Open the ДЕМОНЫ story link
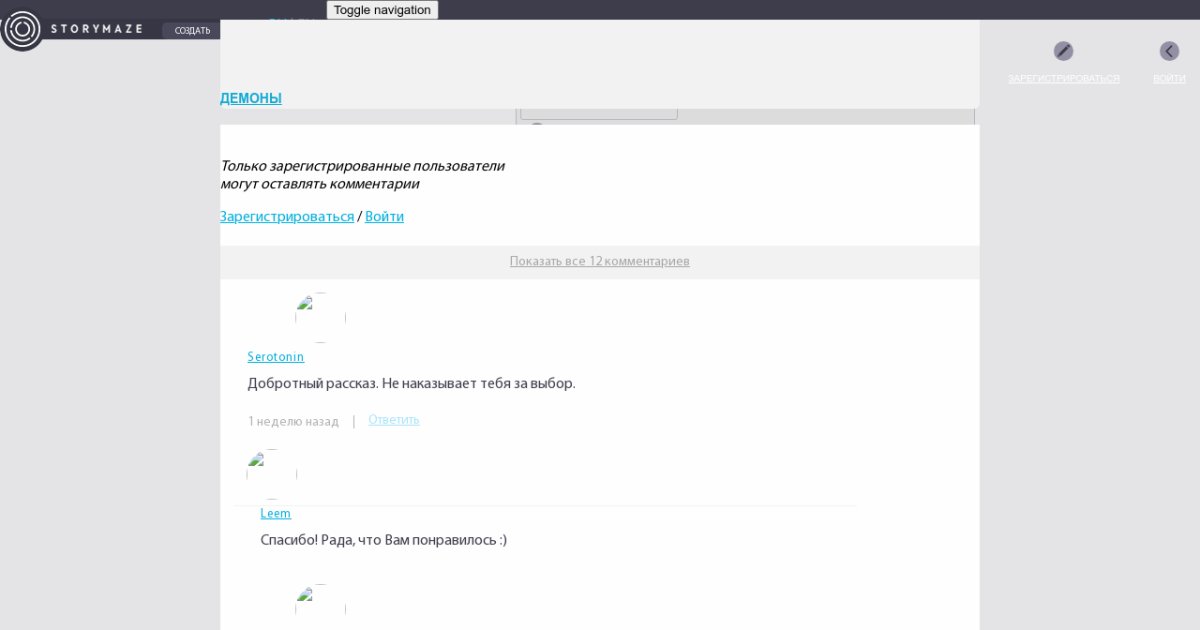 (x=251, y=98)
